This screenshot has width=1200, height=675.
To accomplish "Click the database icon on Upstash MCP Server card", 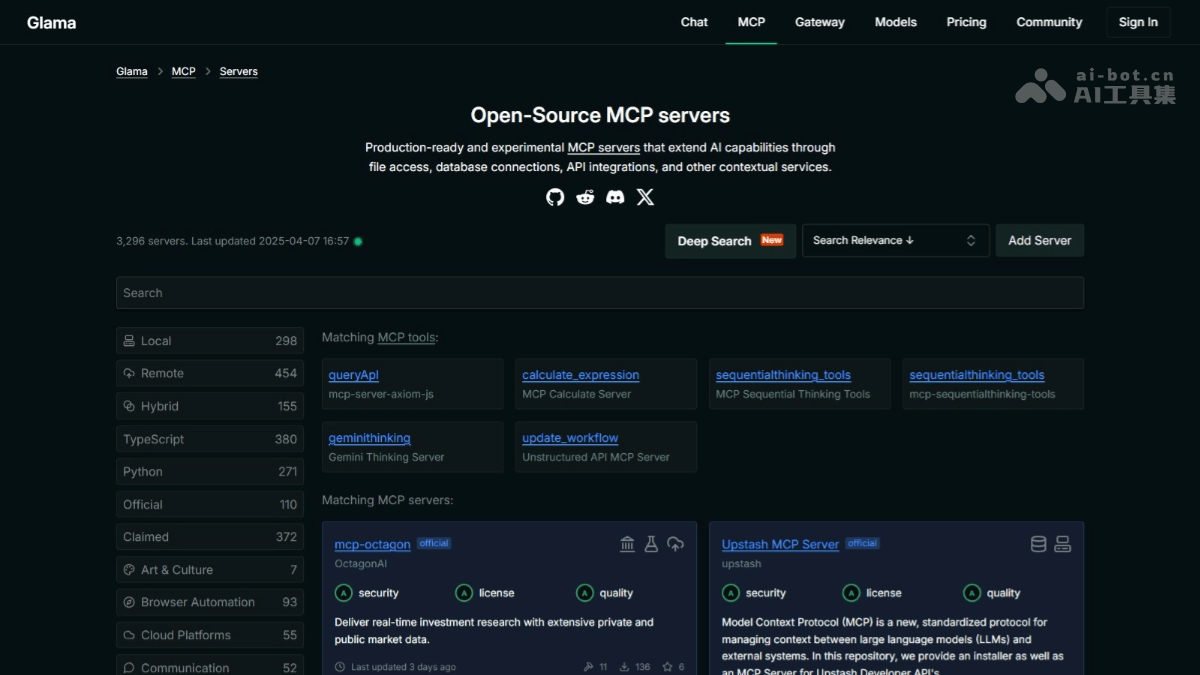I will tap(1038, 544).
